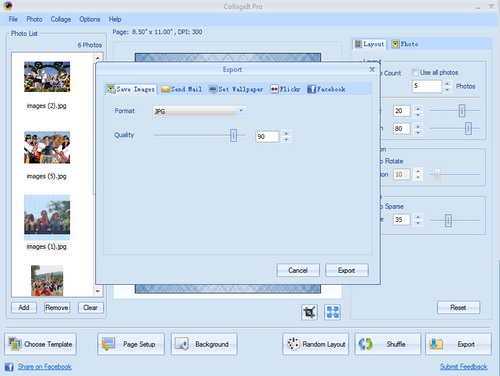Open the Collage menu
Screen dimensions: 500x376
61,19
